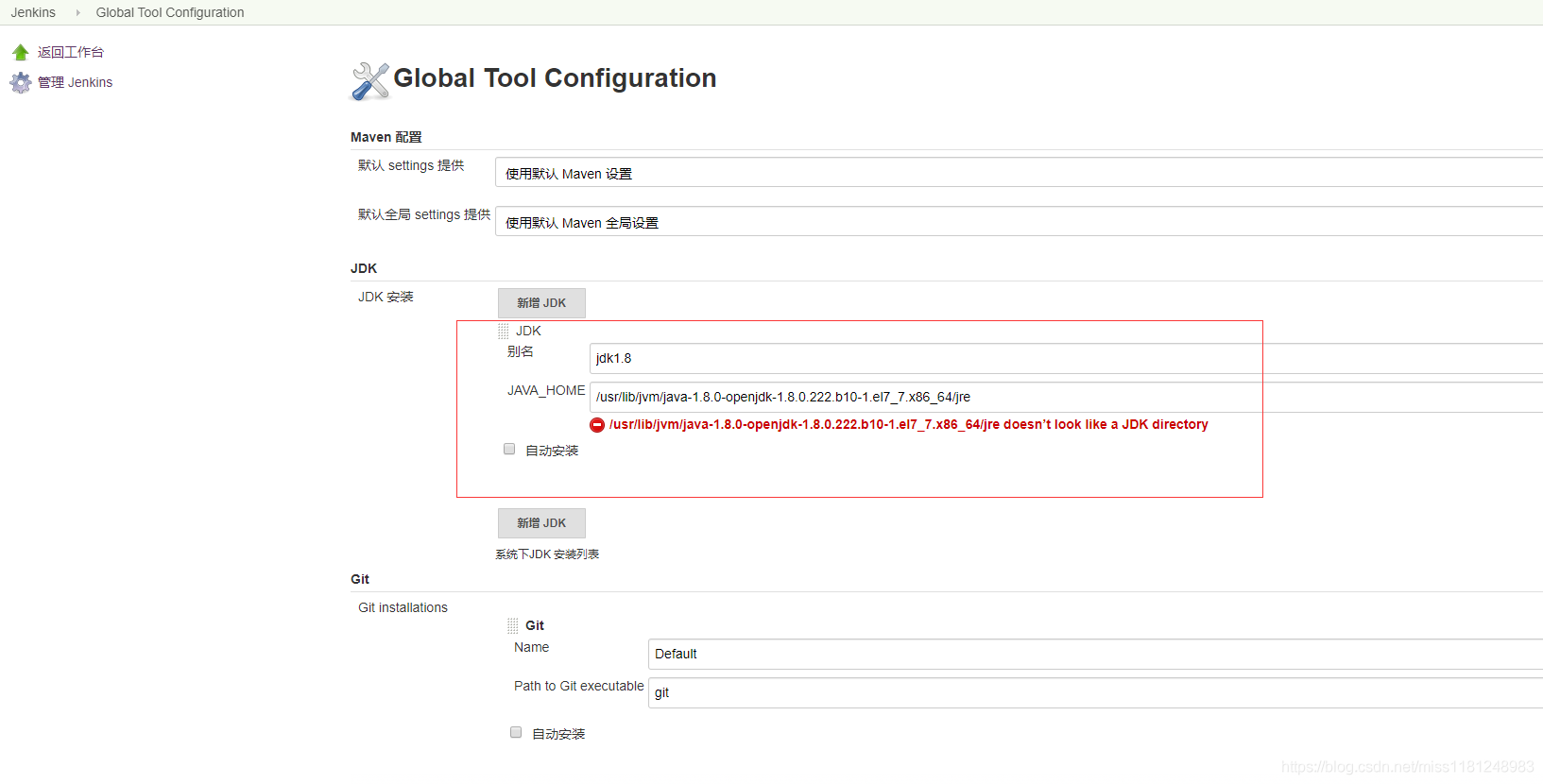Toggle Git 自动安装 checkbox

coord(516,732)
